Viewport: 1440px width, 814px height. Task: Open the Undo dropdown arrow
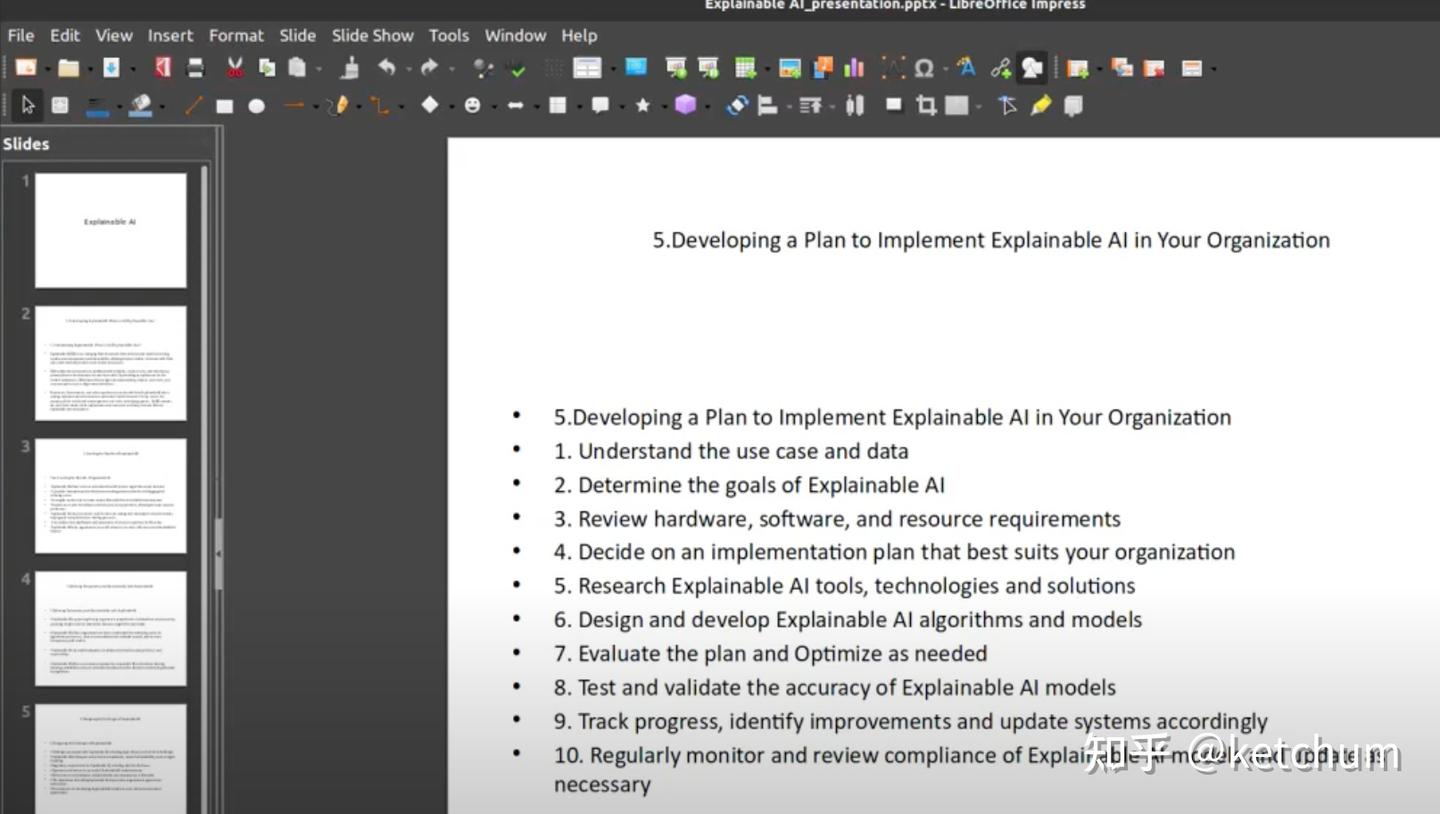tap(409, 67)
